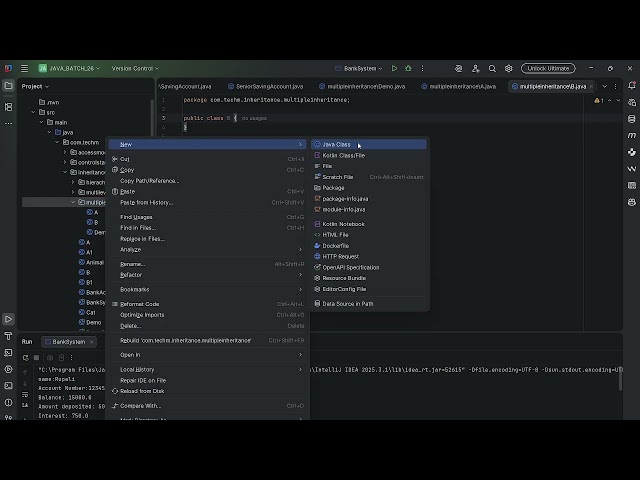Open the Build hammer tool window
Image resolution: width=640 pixels, height=480 pixels.
(x=8, y=336)
